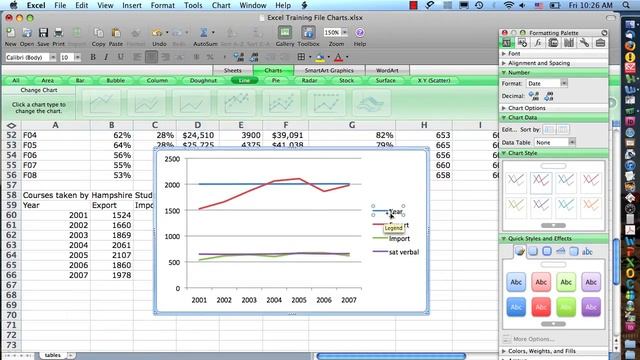Click the Borders icon
The image size is (640, 360).
301,57
